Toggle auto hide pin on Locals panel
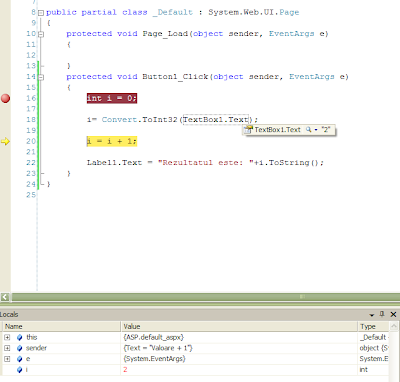 (382, 314)
